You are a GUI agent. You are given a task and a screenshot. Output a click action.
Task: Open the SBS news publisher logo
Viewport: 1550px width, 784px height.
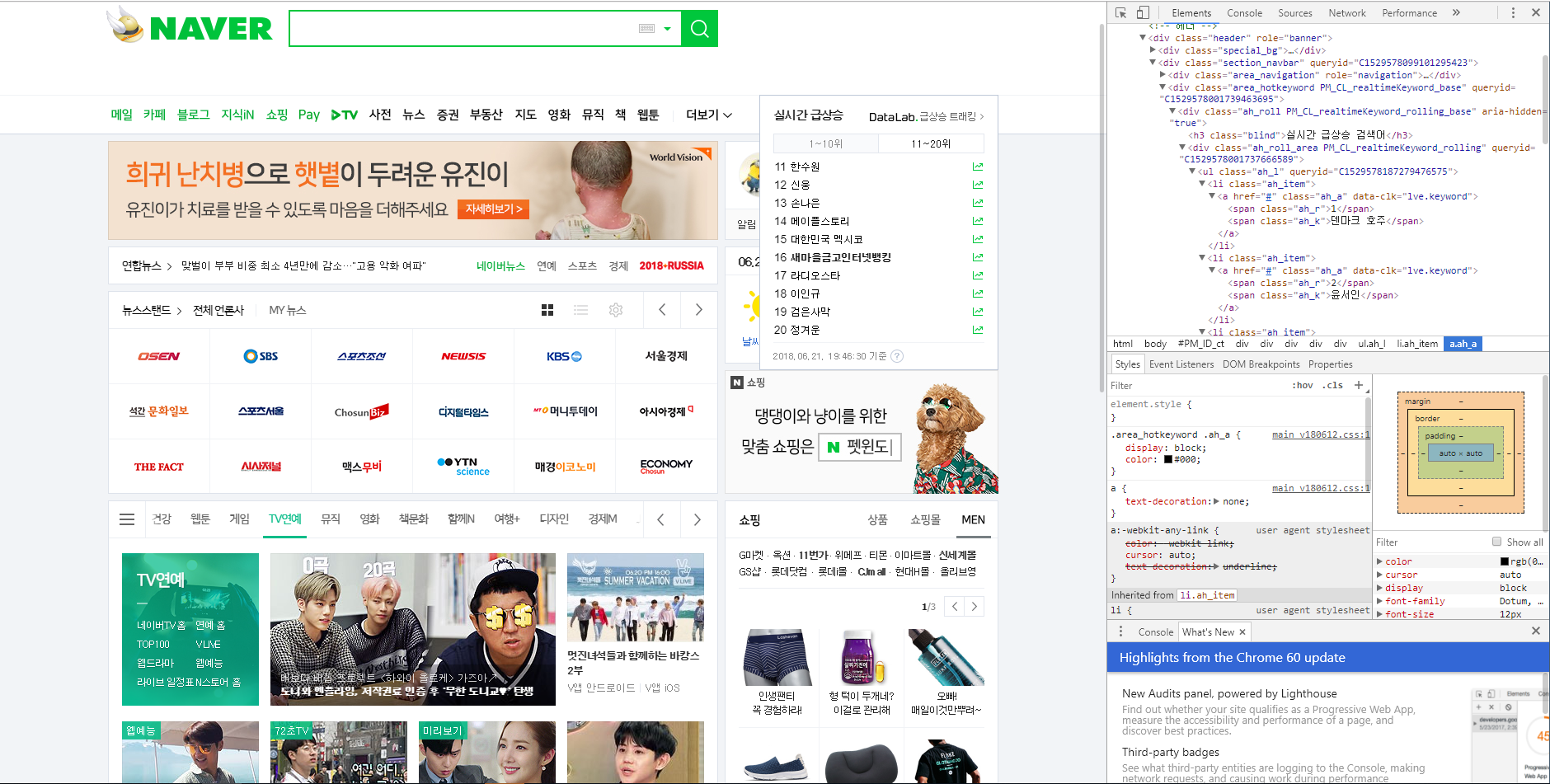pos(261,356)
